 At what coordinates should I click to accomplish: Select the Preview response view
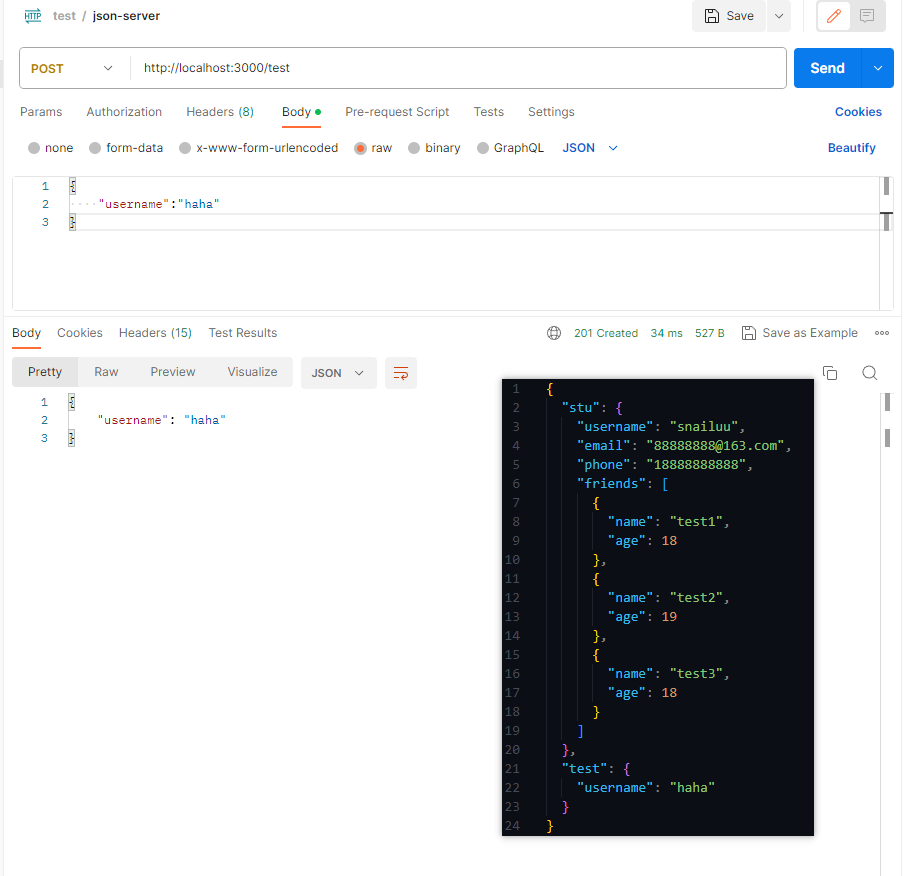[x=173, y=372]
